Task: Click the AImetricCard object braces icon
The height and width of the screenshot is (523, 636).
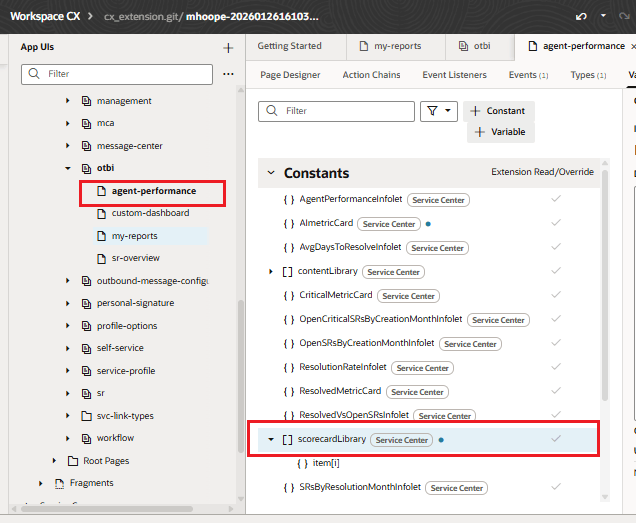Action: pyautogui.click(x=289, y=224)
